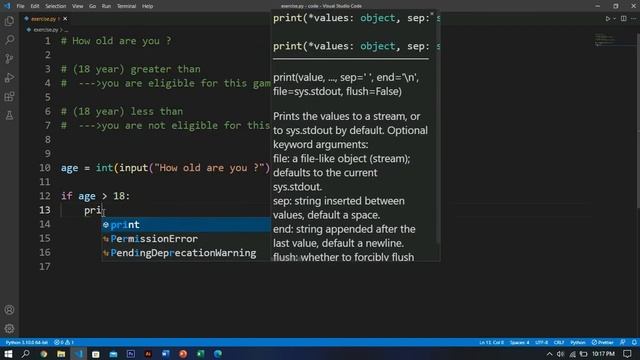Click the editor minimap preview
The width and height of the screenshot is (640, 360).
[605, 40]
